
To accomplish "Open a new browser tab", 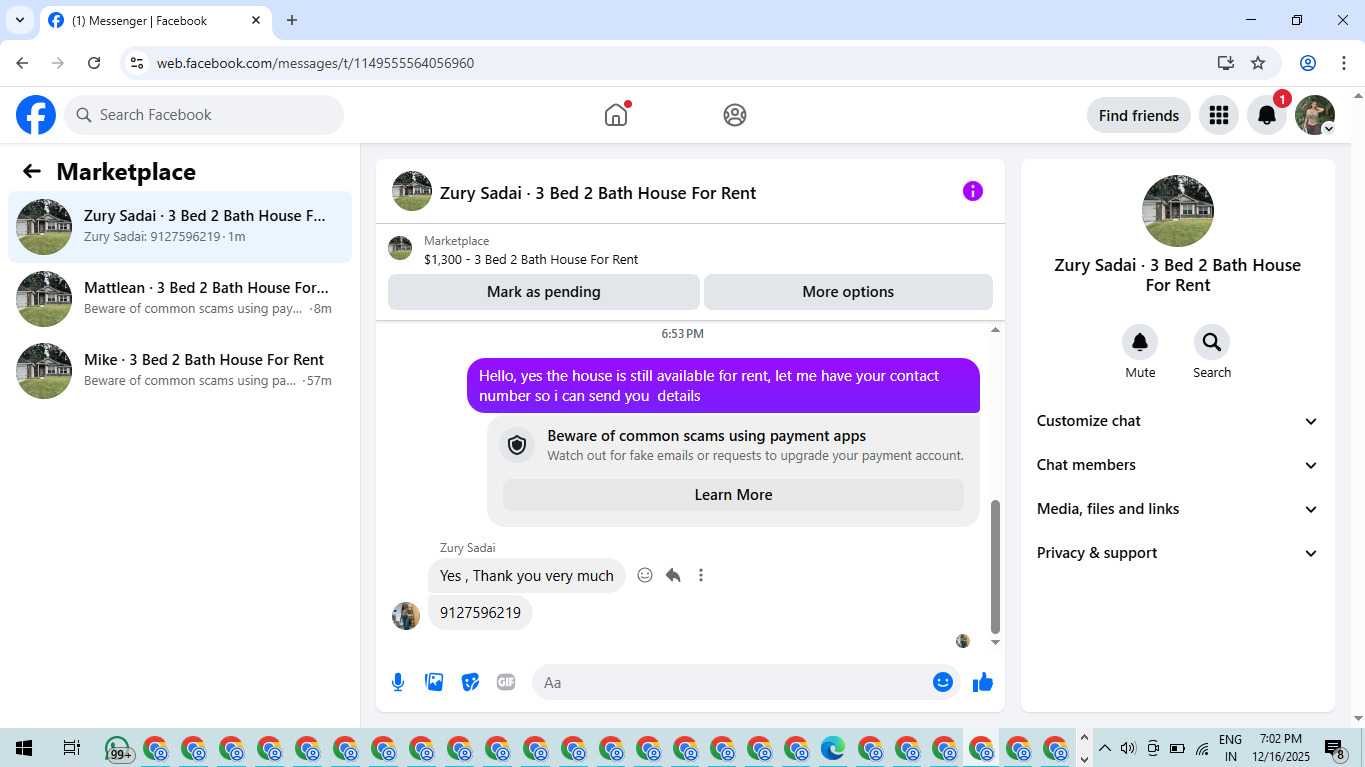I will [x=292, y=20].
